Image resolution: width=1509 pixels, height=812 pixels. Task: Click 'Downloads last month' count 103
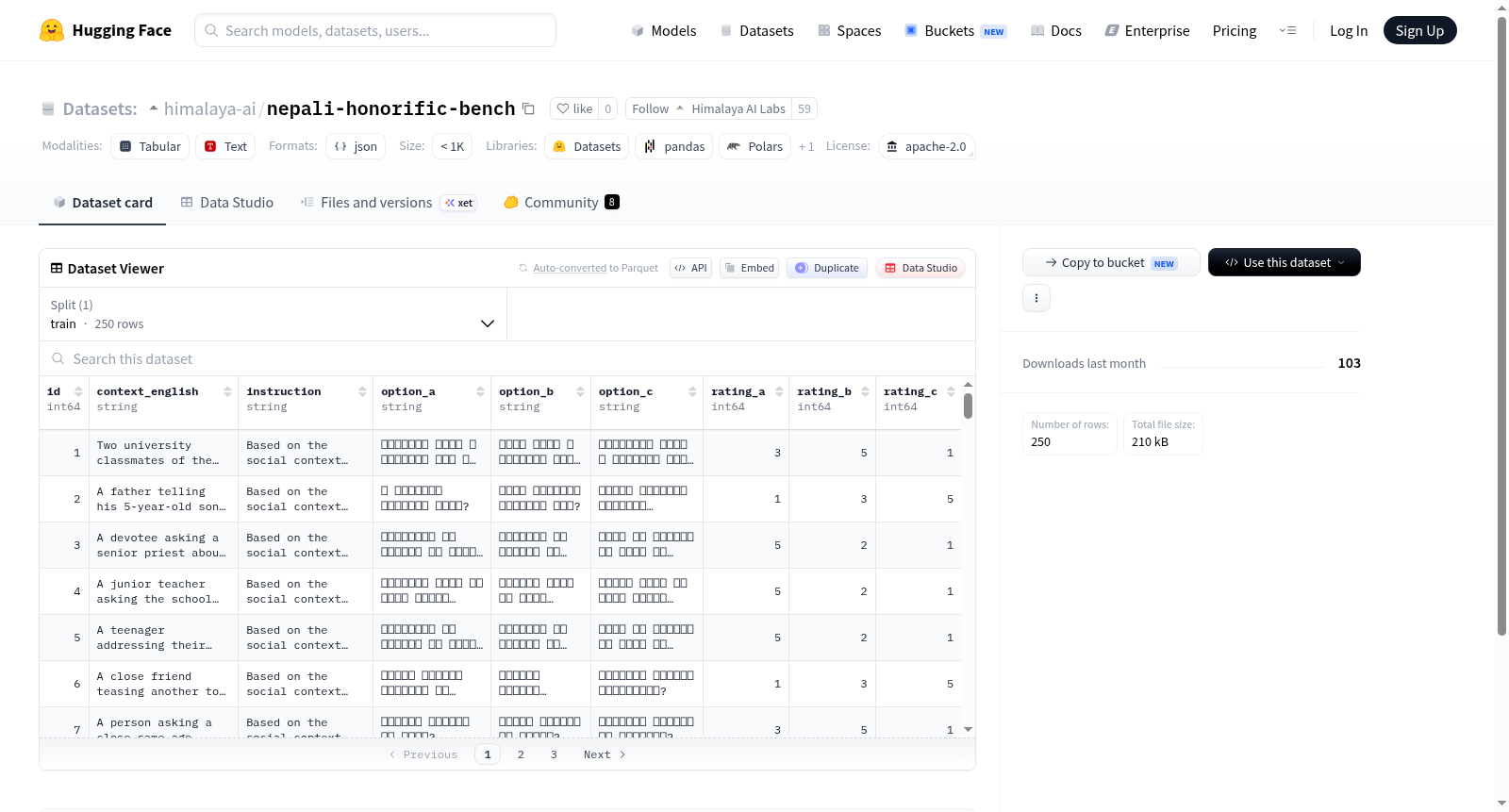1349,363
